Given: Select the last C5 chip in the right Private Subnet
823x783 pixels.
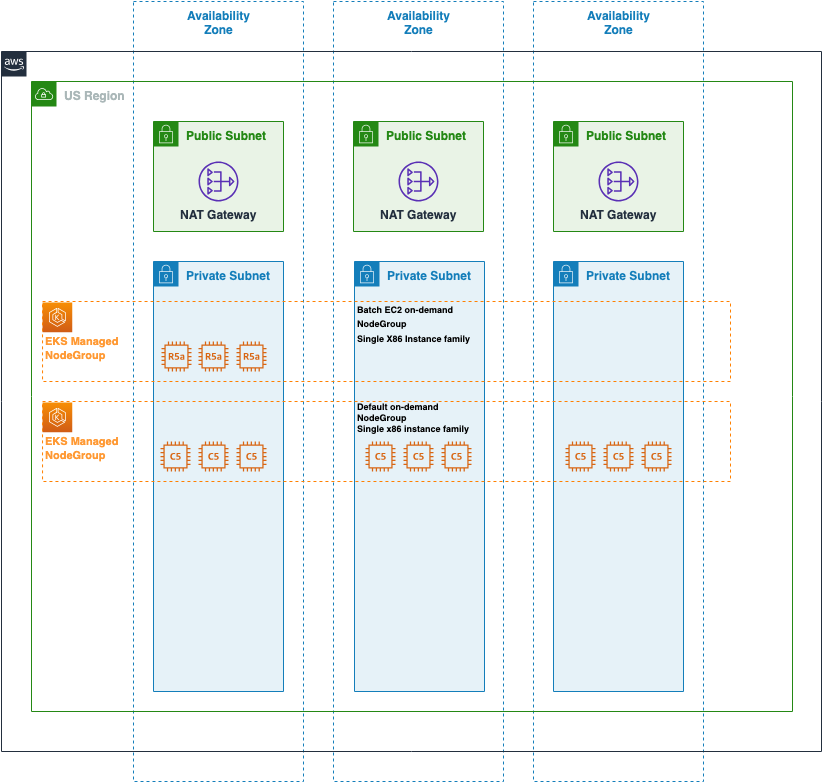Looking at the screenshot, I should (x=657, y=457).
